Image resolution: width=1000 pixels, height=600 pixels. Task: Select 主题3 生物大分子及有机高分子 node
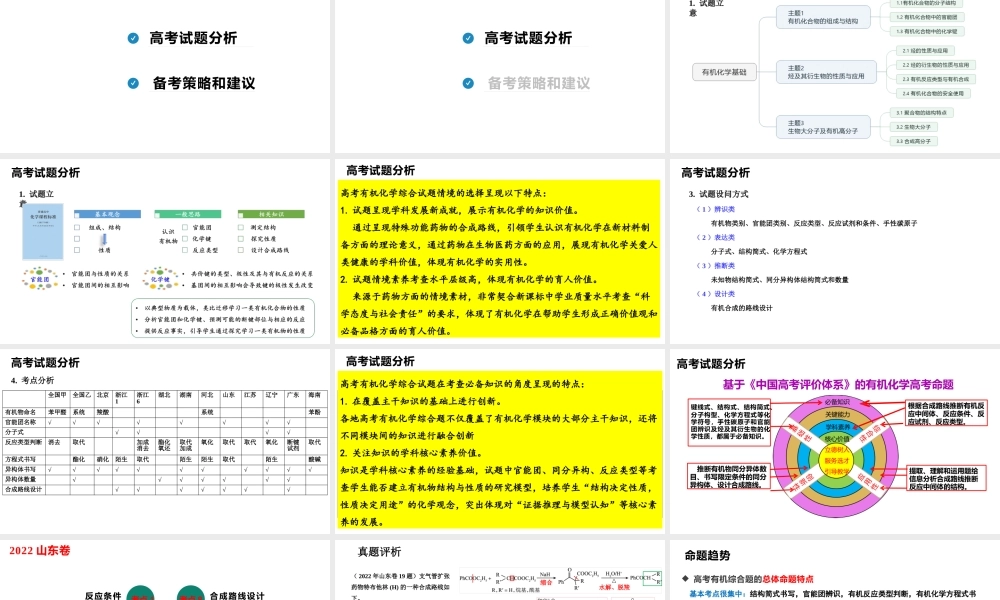point(823,127)
